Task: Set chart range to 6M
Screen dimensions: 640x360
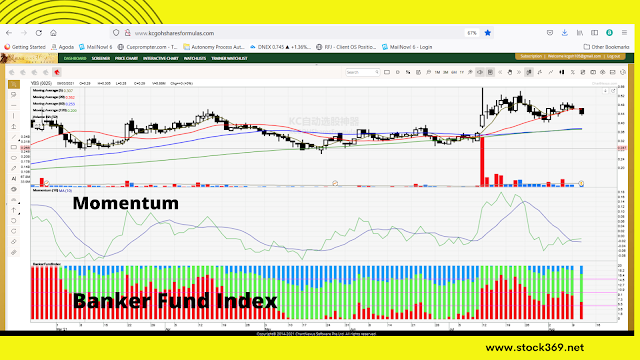Action: pyautogui.click(x=453, y=72)
